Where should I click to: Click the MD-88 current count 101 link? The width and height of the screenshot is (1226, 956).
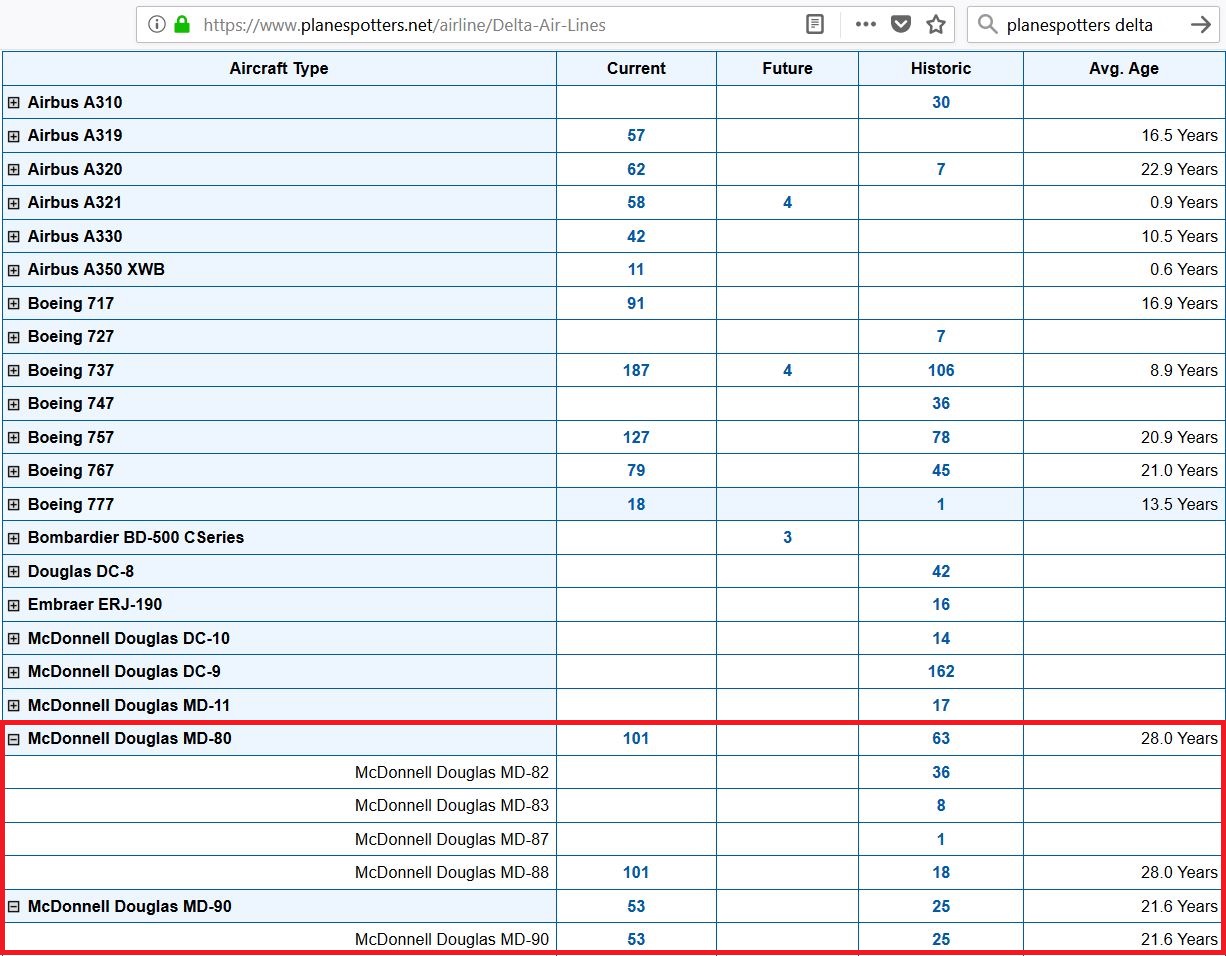click(x=636, y=873)
